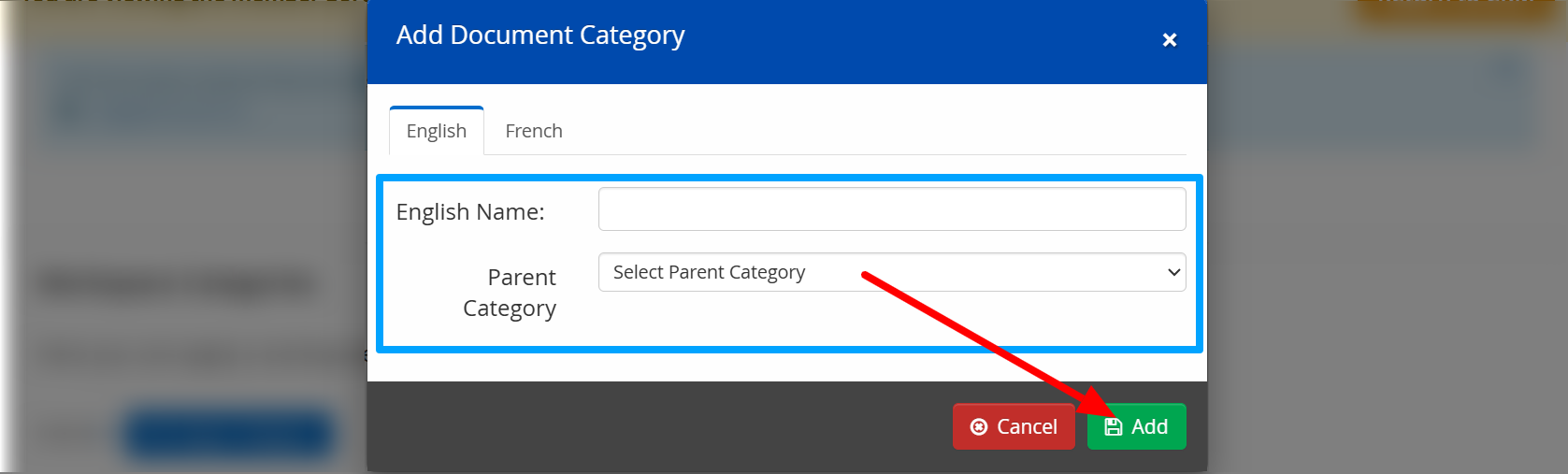
Task: Close the Add Document Category dialog
Action: (x=1169, y=40)
